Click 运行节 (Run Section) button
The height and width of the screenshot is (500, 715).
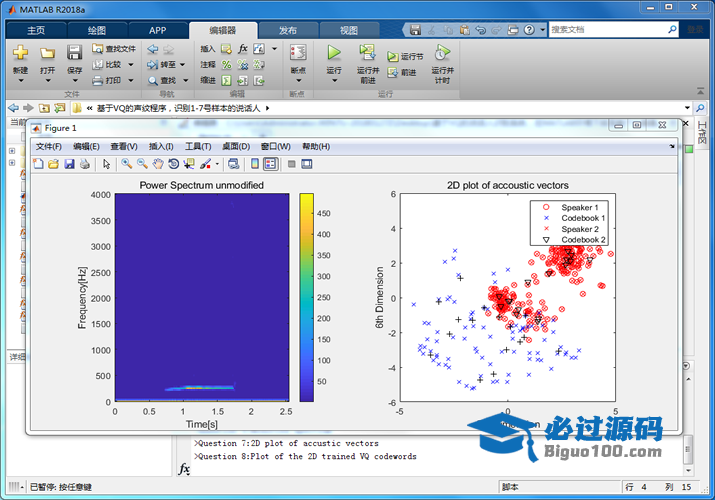(405, 57)
